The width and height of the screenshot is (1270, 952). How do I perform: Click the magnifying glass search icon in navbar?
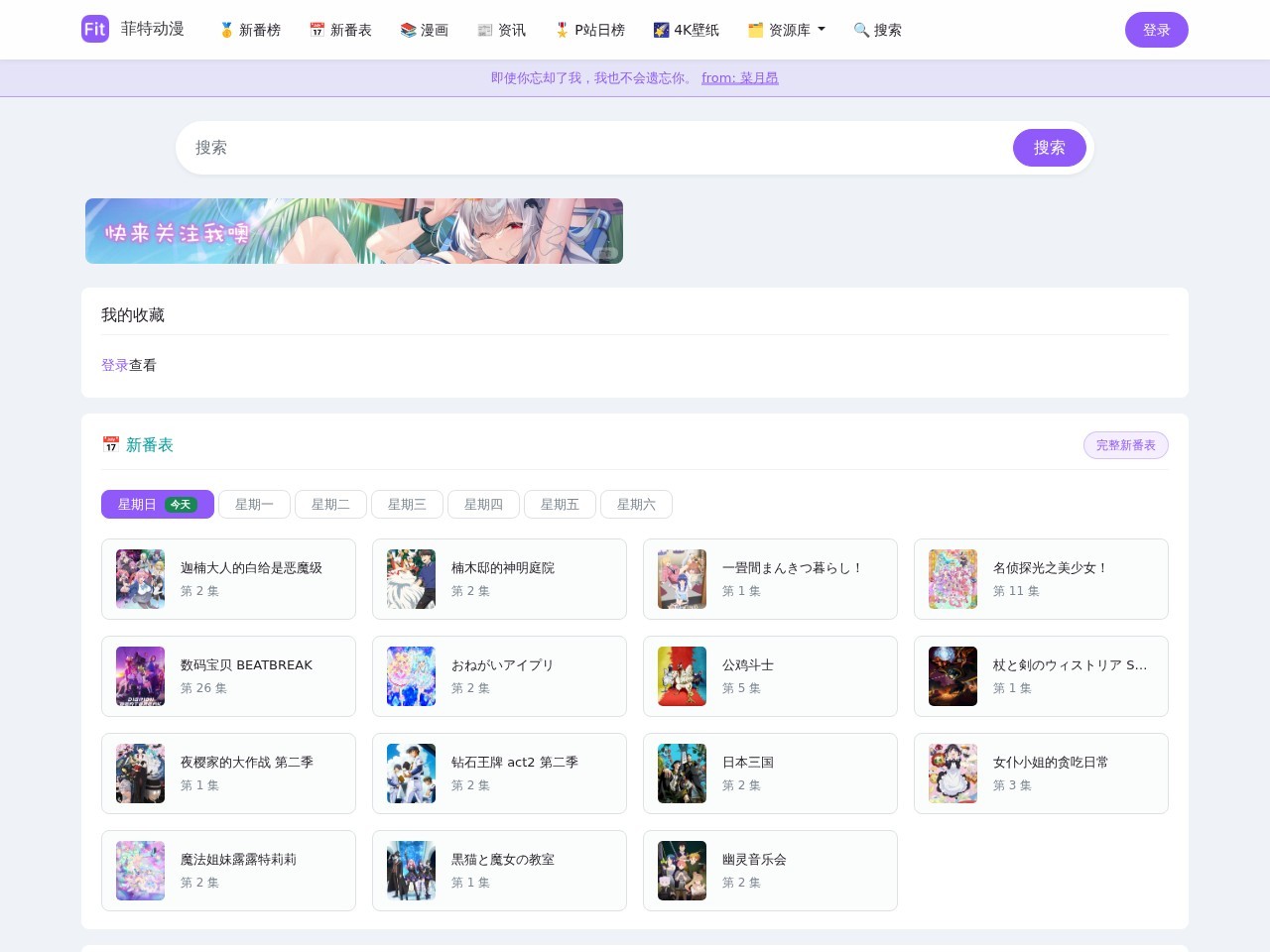pos(858,30)
